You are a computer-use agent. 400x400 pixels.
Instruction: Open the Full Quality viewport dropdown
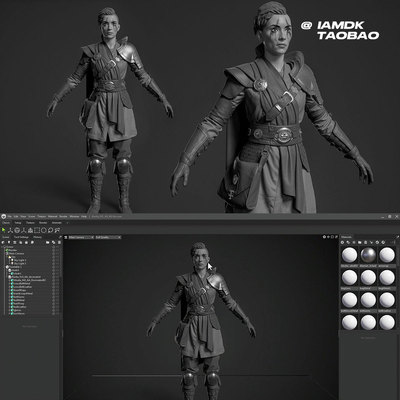click(x=108, y=237)
